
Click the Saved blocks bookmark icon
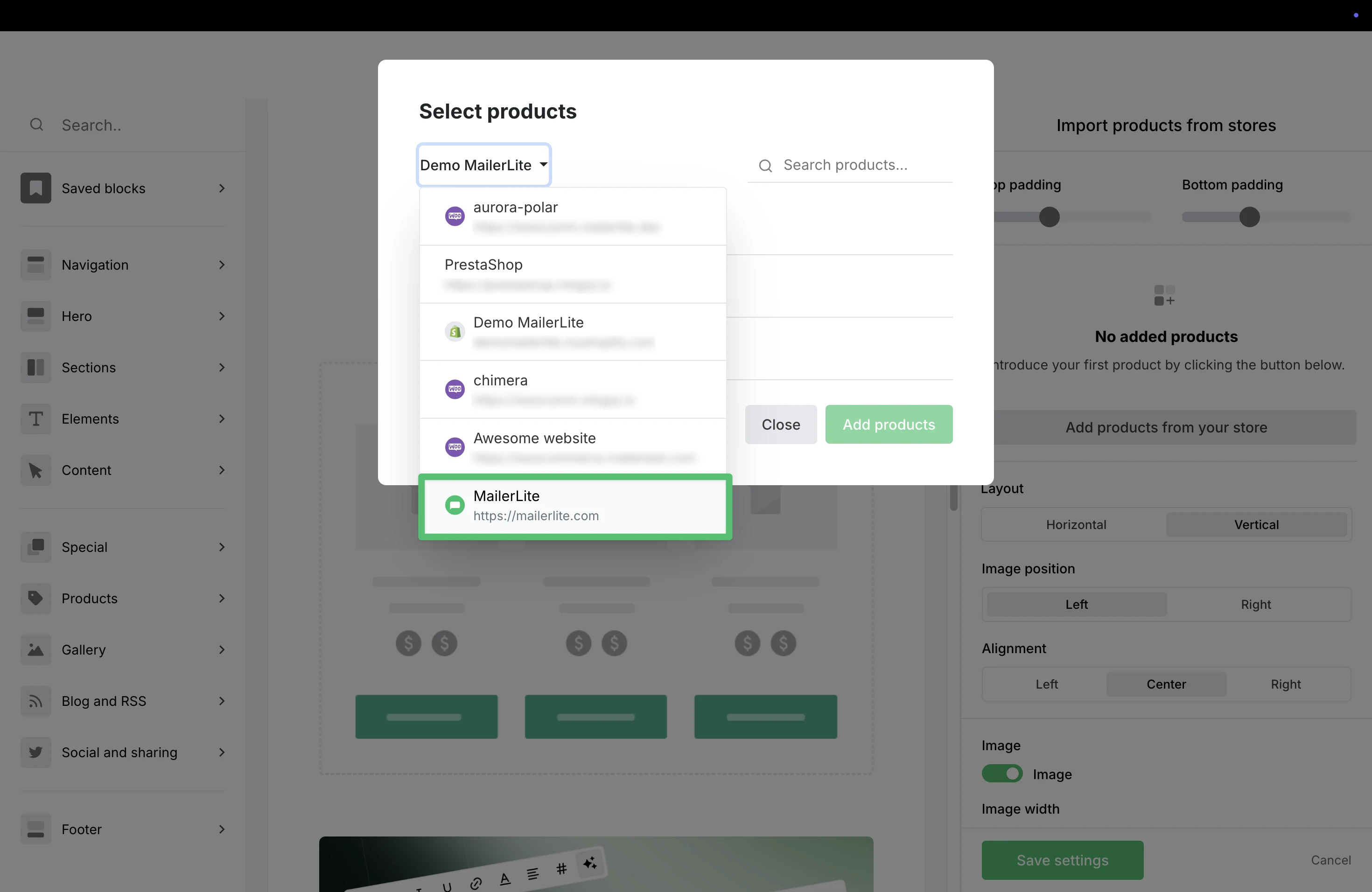pos(36,188)
